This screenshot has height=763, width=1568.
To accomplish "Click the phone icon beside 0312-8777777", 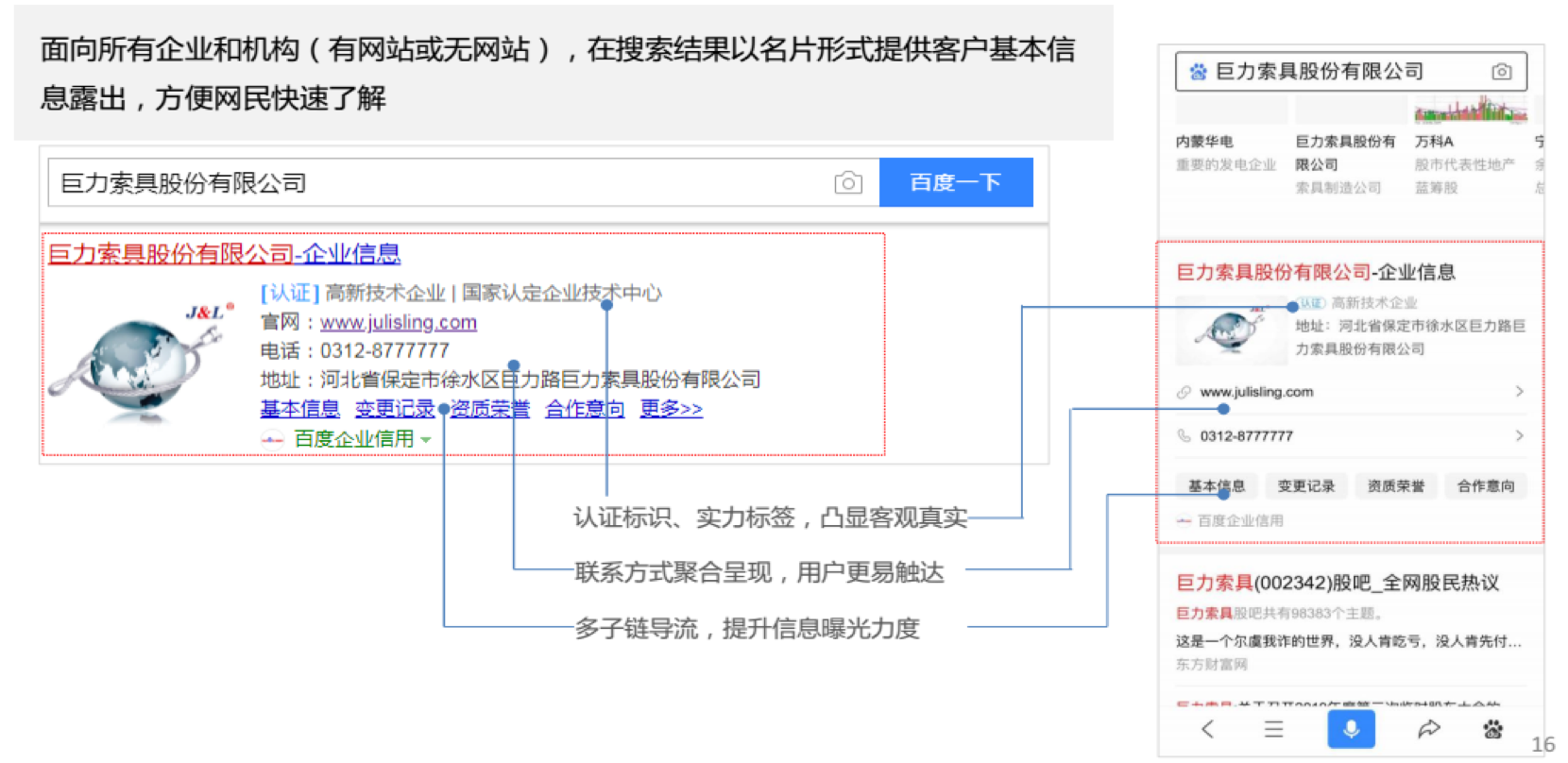I will pyautogui.click(x=1184, y=435).
